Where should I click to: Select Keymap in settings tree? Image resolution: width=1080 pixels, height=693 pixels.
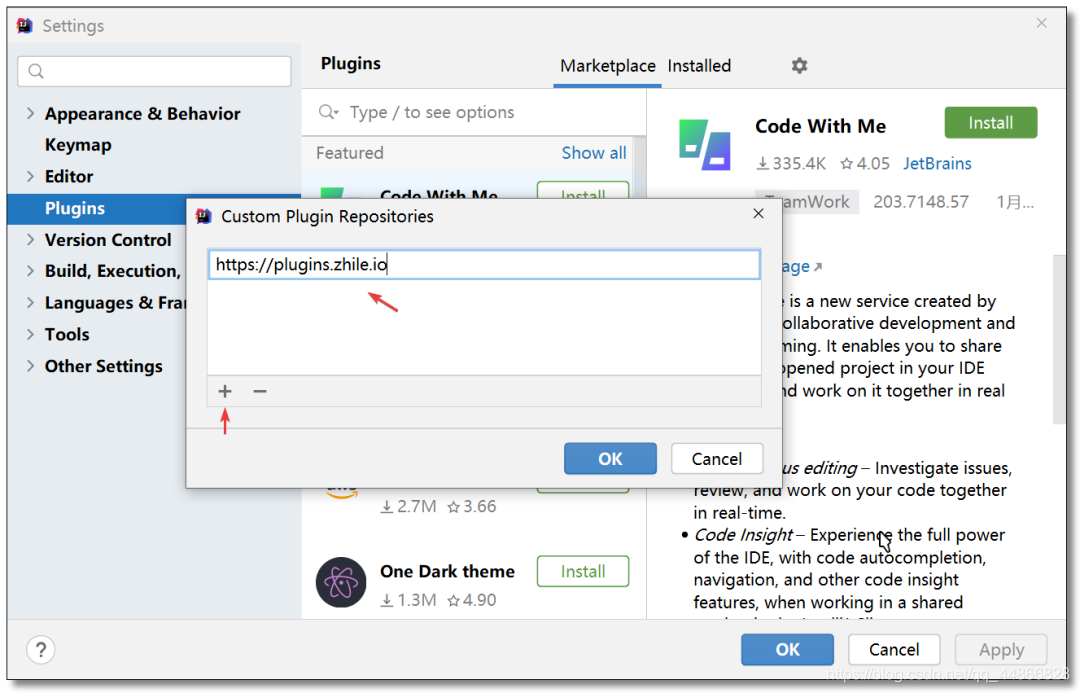[78, 145]
